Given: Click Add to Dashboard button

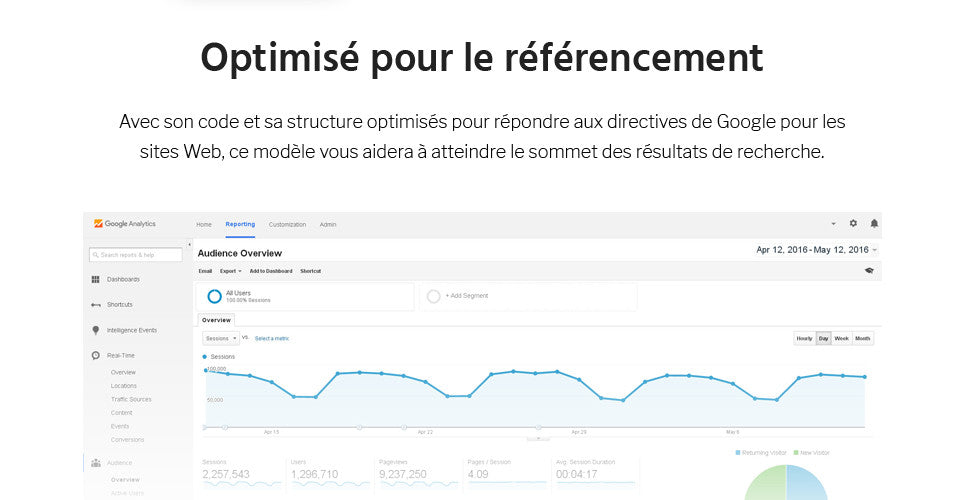Looking at the screenshot, I should pos(271,271).
